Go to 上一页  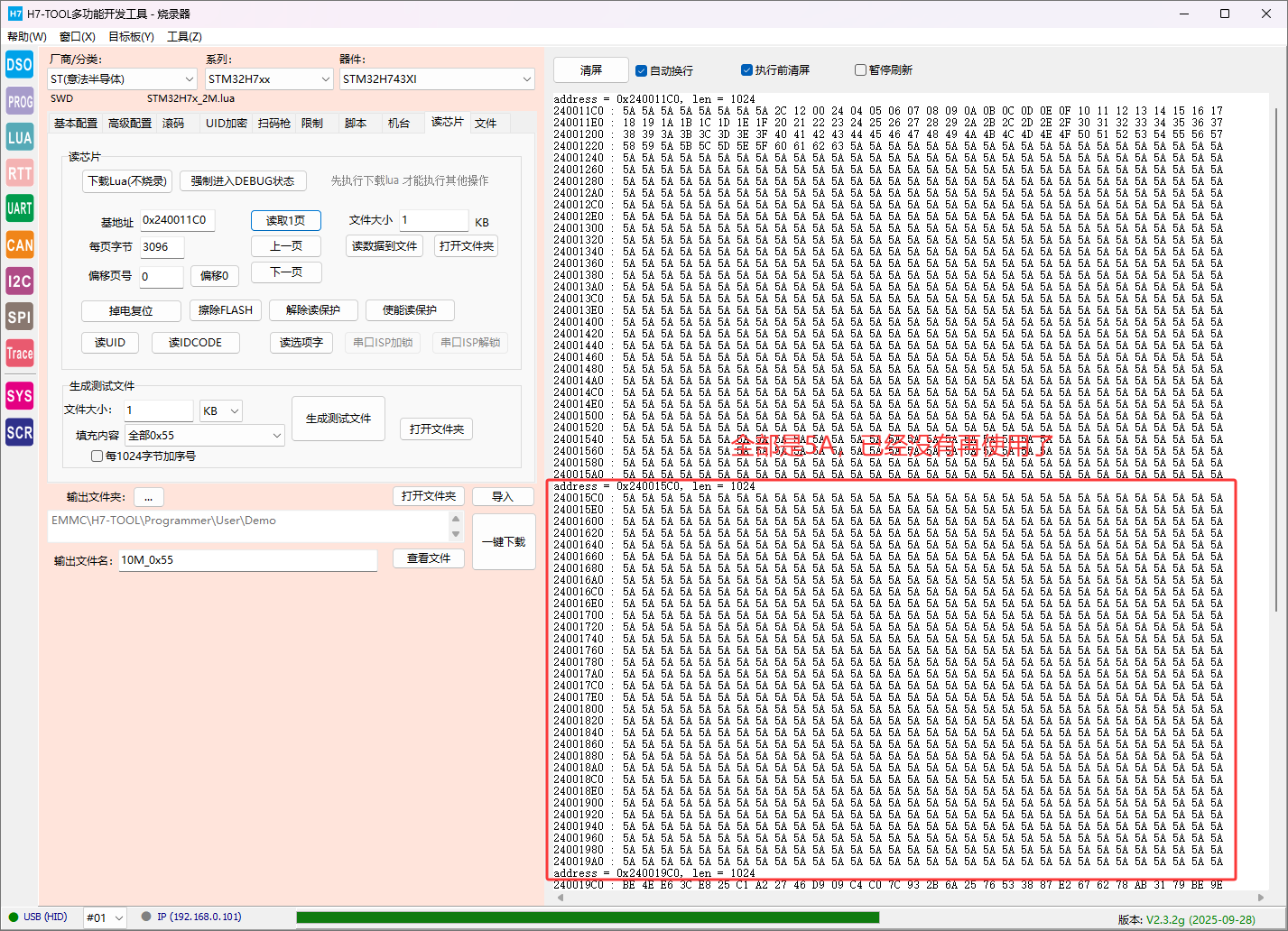tap(286, 246)
